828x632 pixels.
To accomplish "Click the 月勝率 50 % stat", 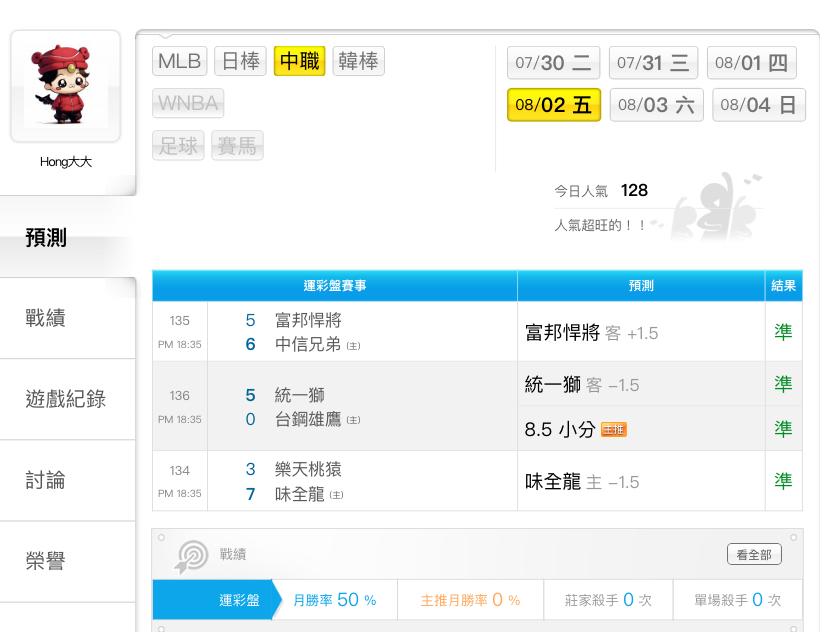I will (335, 600).
